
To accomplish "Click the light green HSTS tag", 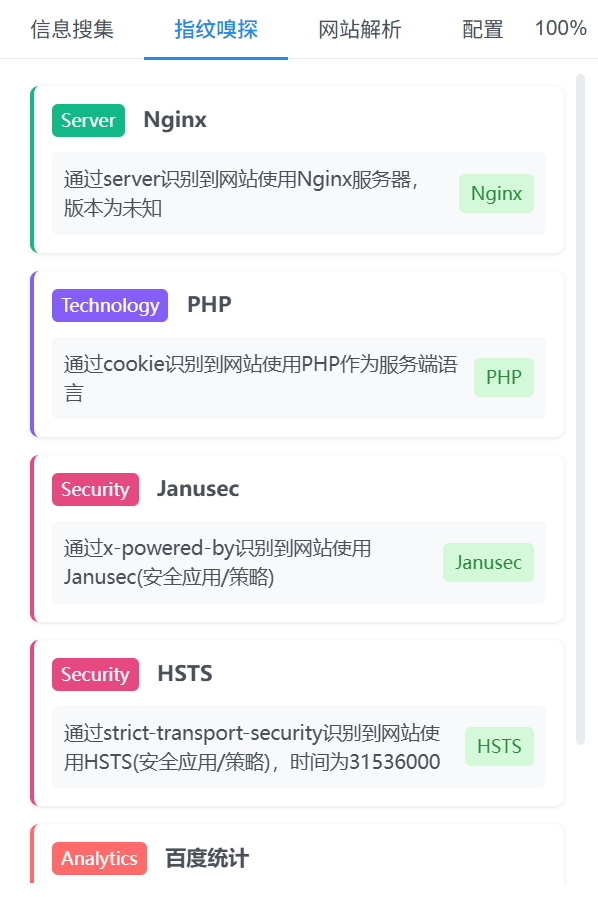I will point(499,747).
